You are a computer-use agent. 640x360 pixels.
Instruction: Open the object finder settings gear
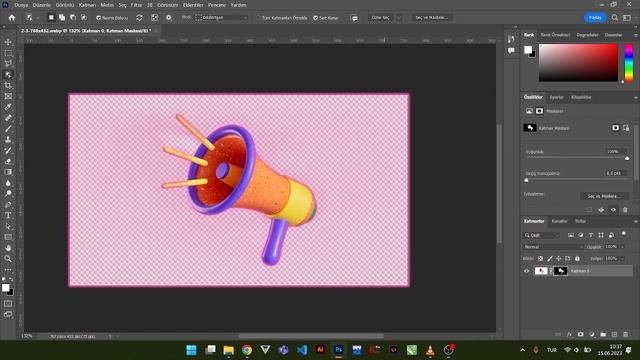[x=169, y=18]
